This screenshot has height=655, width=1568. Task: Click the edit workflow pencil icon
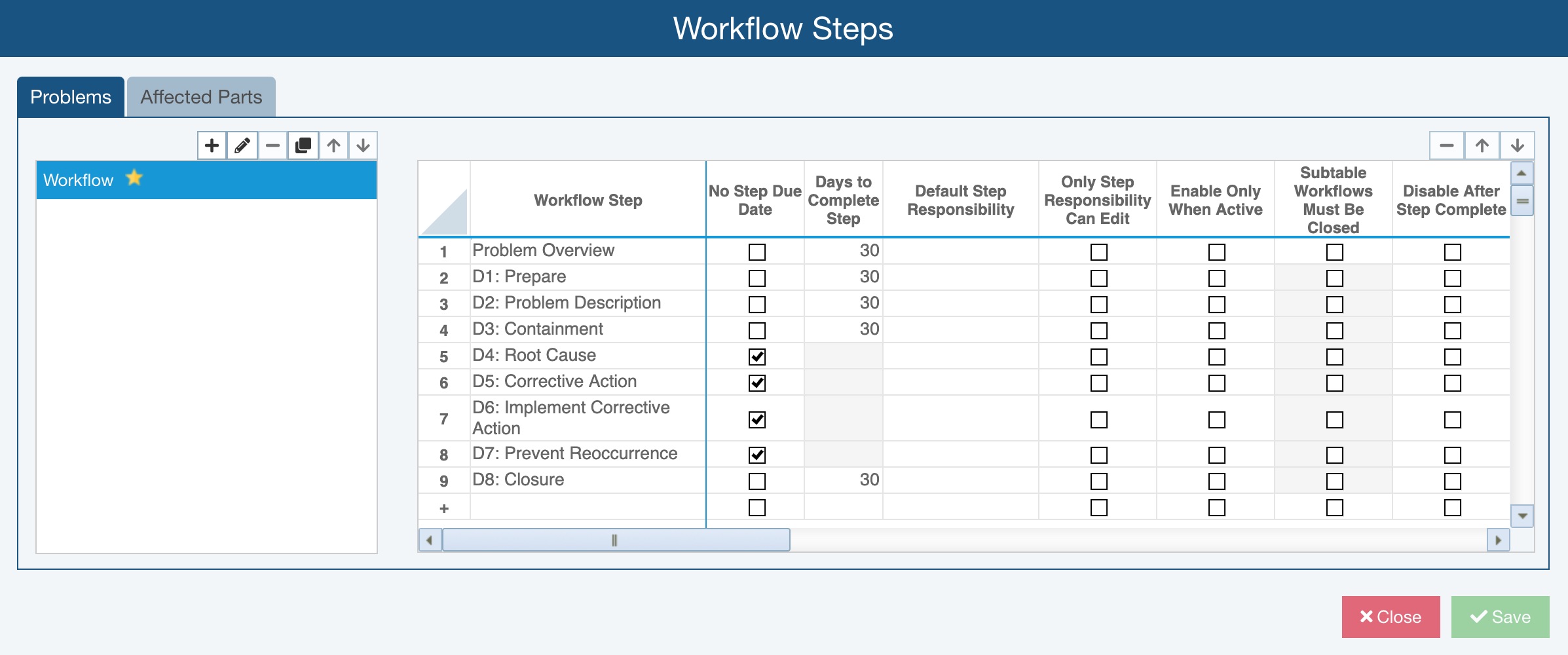coord(242,145)
